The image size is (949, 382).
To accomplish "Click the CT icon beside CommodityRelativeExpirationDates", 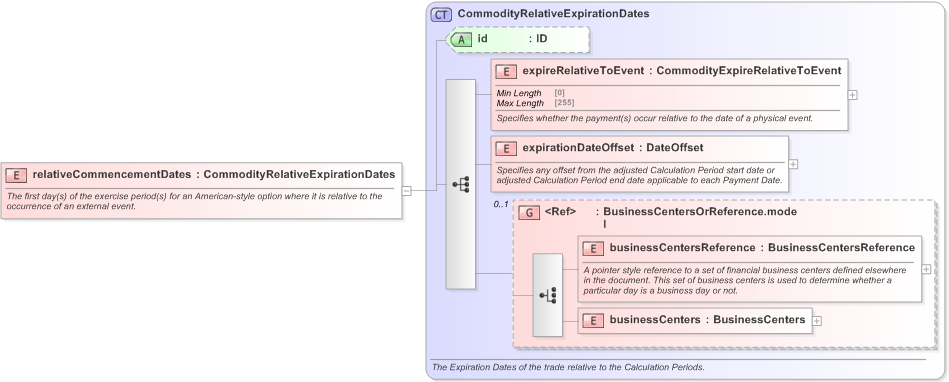I will [x=441, y=14].
